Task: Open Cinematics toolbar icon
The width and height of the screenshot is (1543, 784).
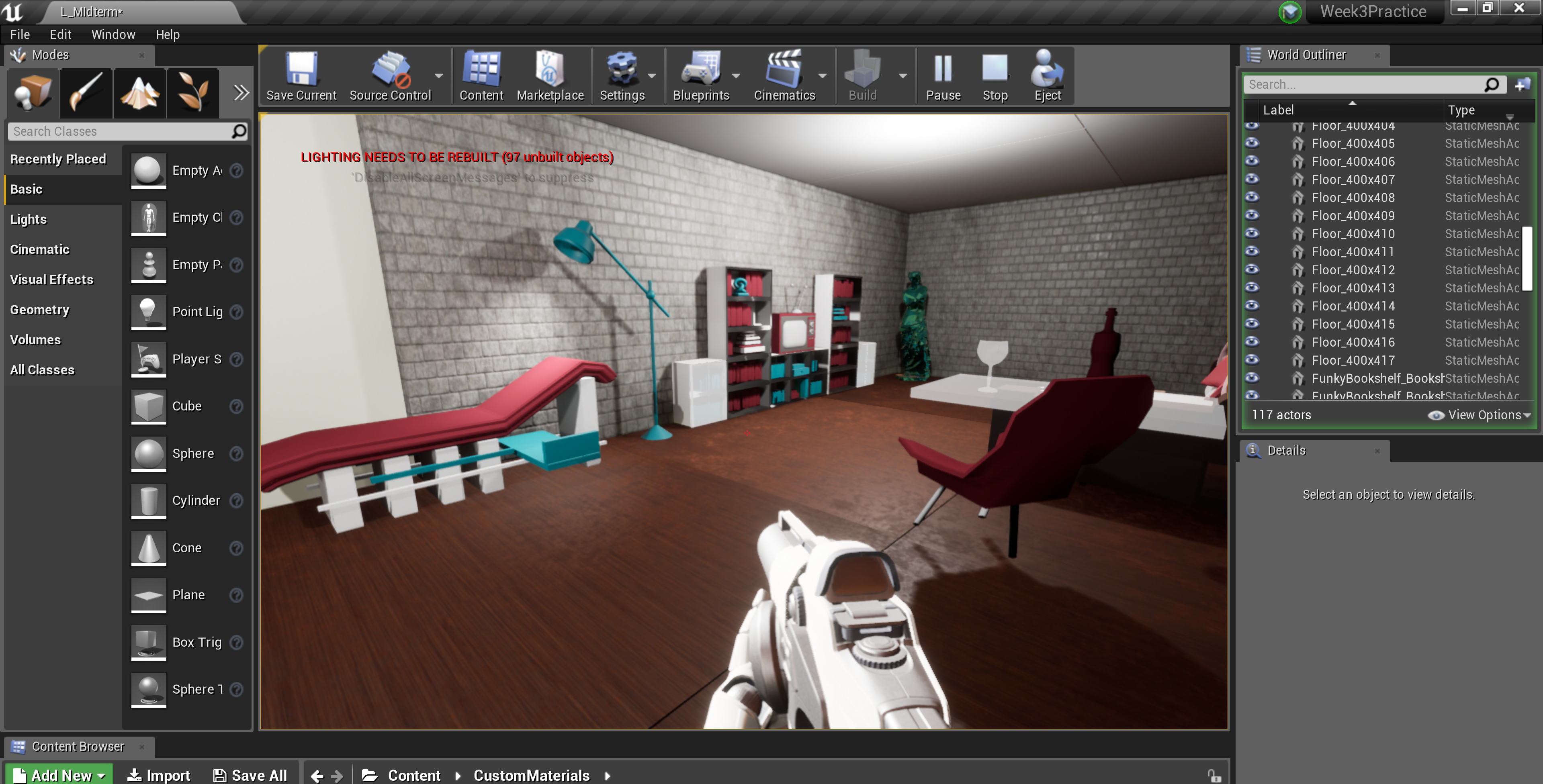Action: click(784, 76)
